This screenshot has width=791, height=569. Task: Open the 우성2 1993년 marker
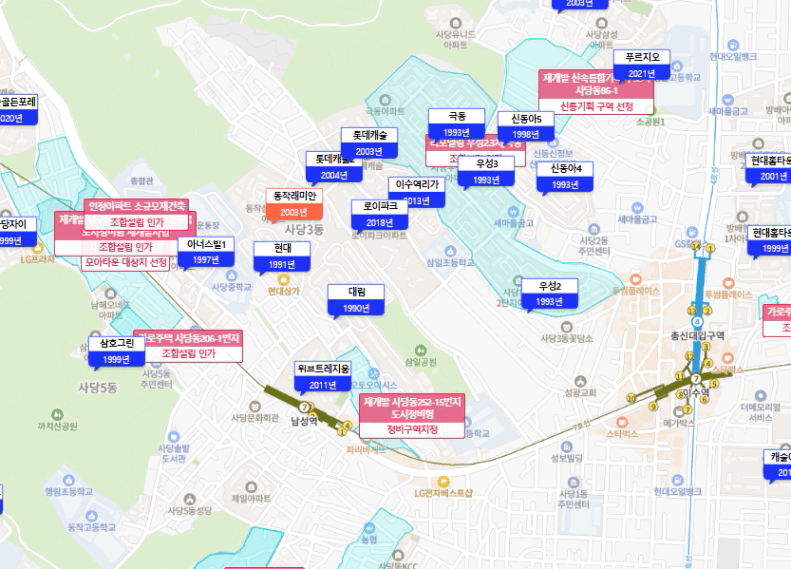[549, 294]
